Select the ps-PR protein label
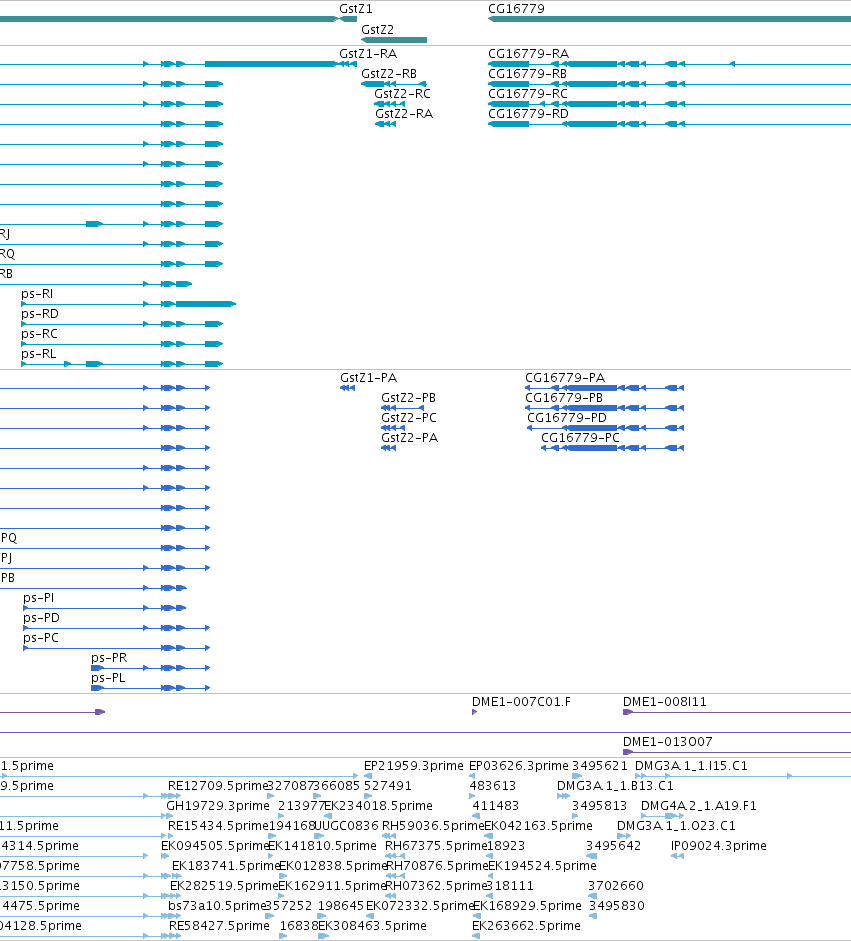Screen dimensions: 851x941 click(x=109, y=658)
